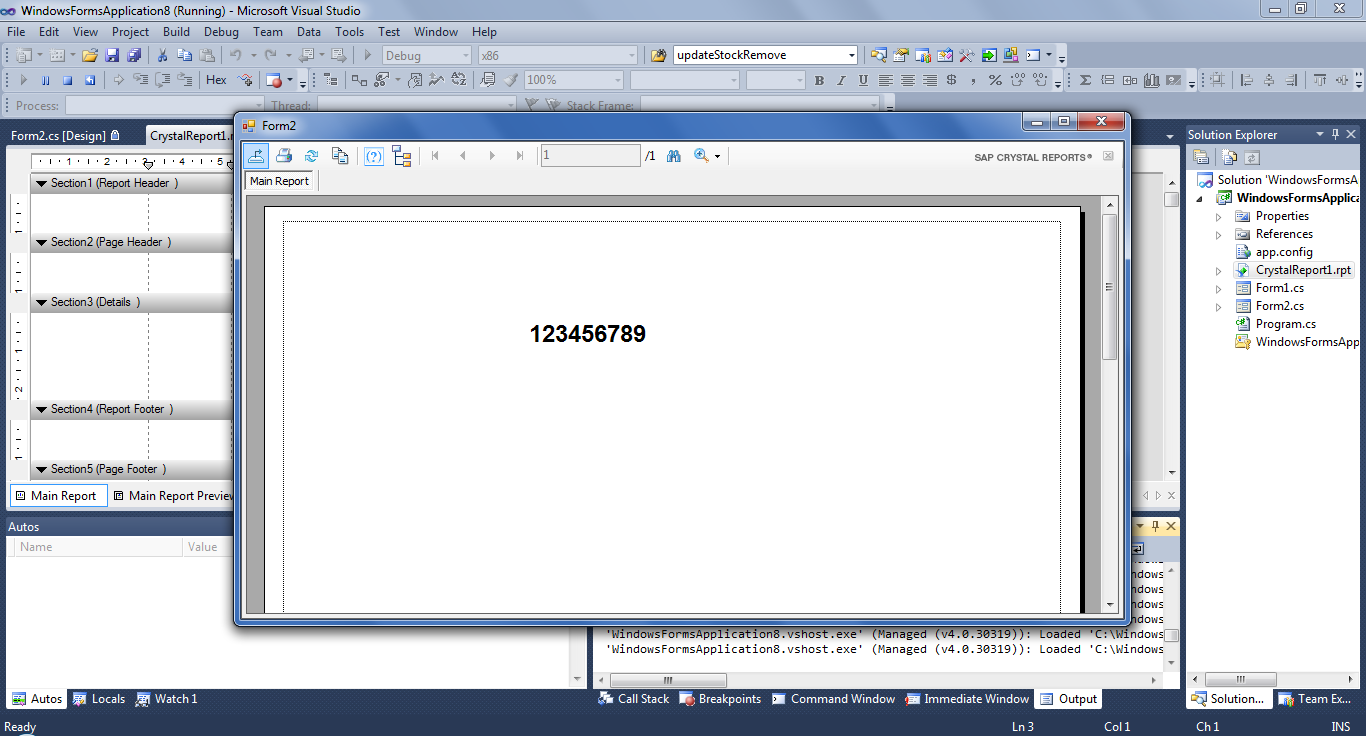
Task: Click Find Text binoculars icon
Action: (674, 155)
